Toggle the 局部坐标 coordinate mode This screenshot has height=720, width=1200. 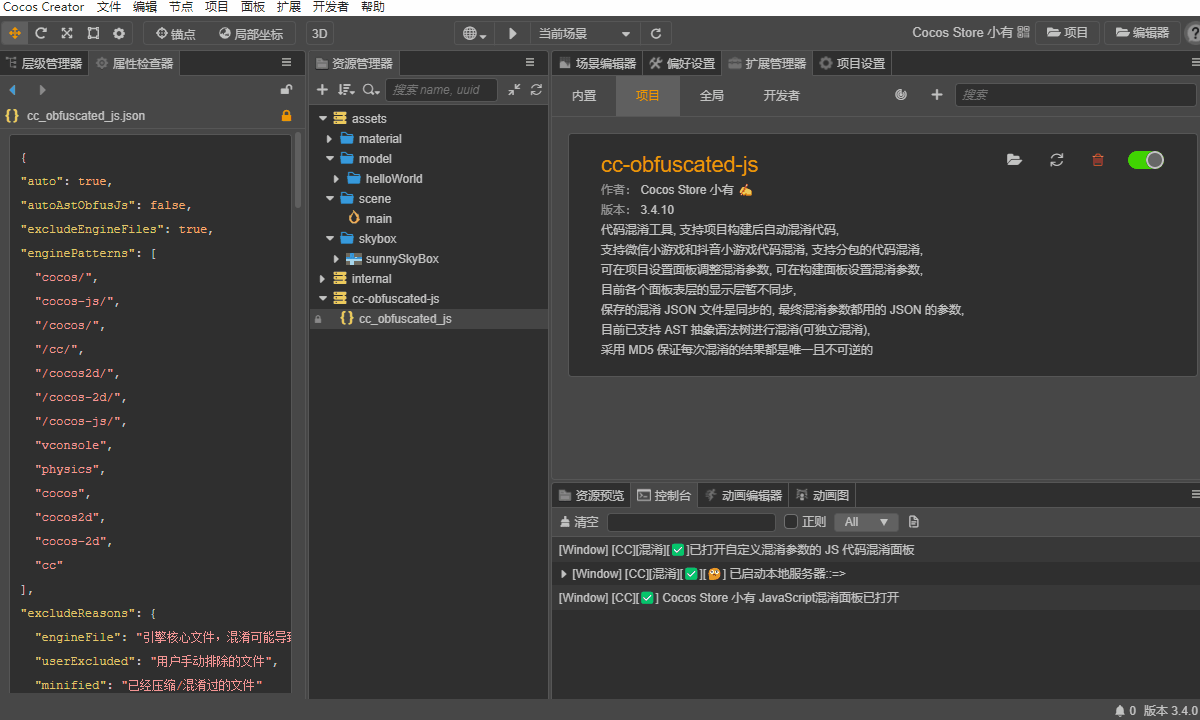click(251, 33)
